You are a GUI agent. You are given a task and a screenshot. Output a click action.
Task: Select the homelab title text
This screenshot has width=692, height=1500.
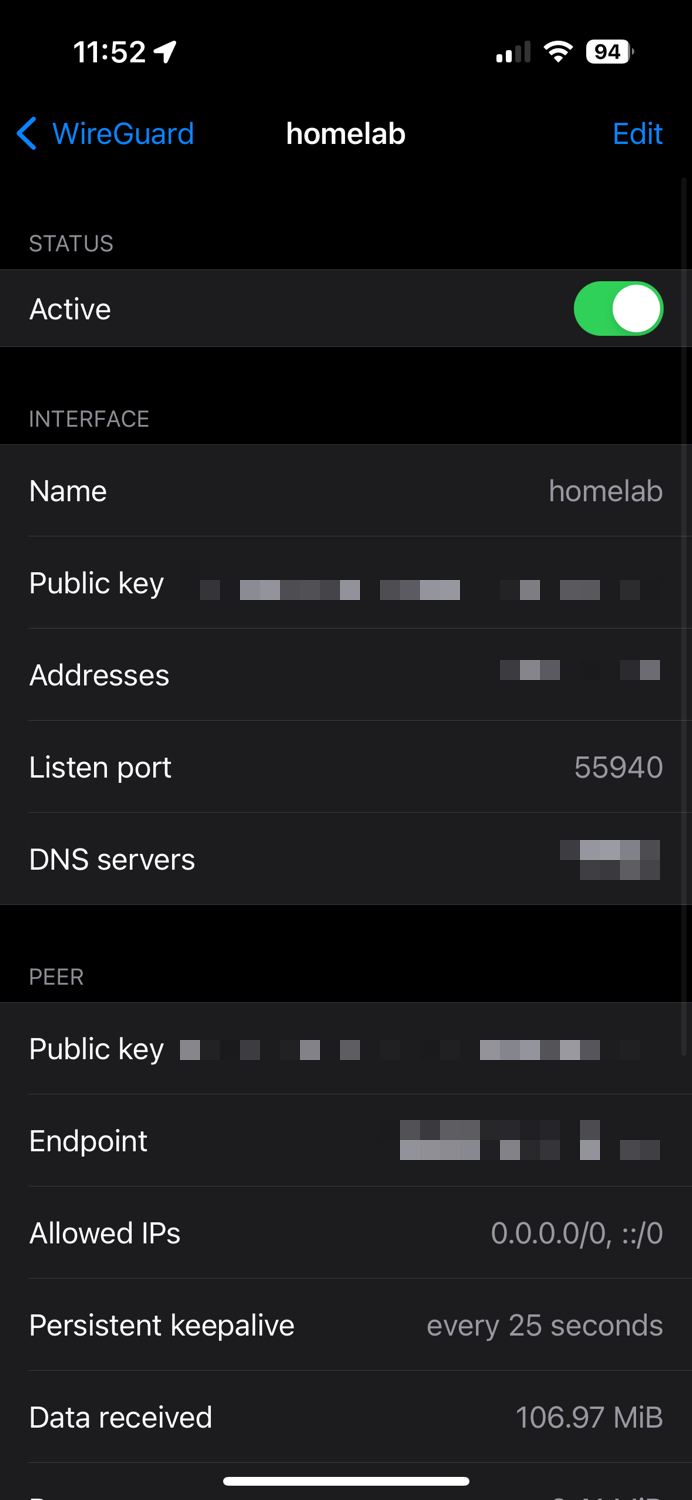pyautogui.click(x=345, y=133)
